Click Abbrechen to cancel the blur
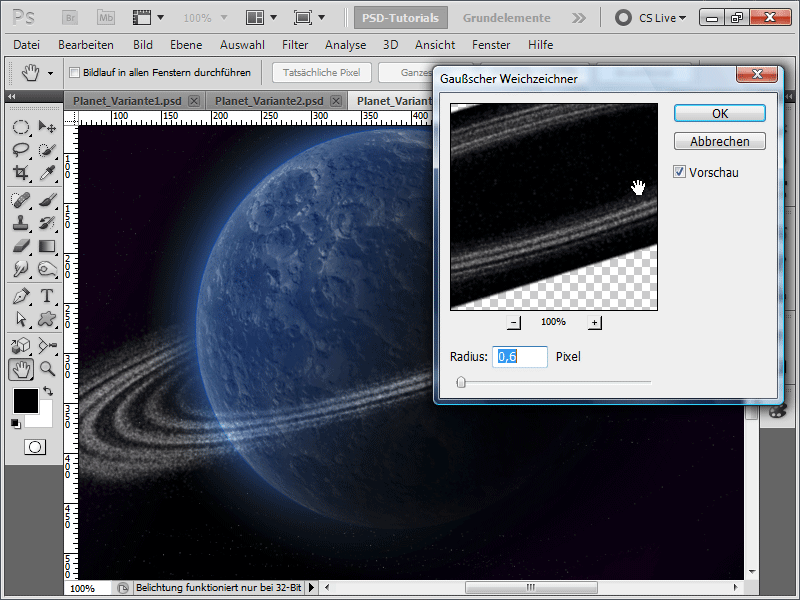Screen dimensions: 800x600 tap(719, 141)
